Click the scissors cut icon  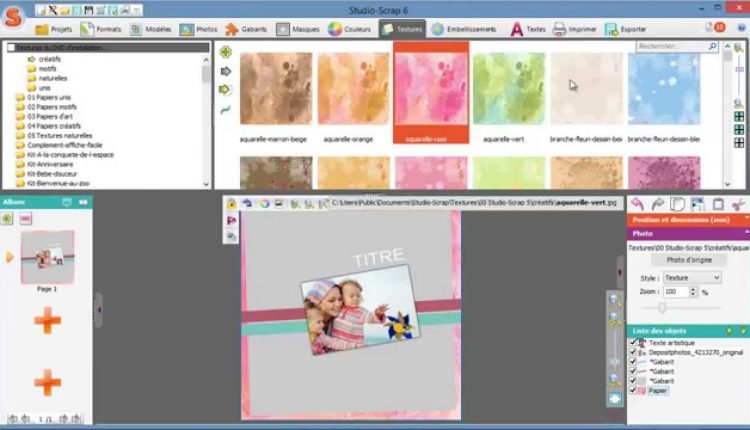738,204
